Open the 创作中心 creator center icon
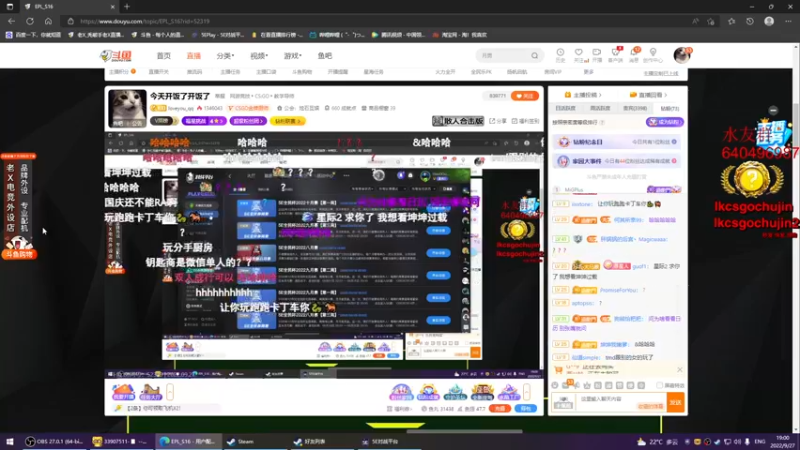 (653, 55)
